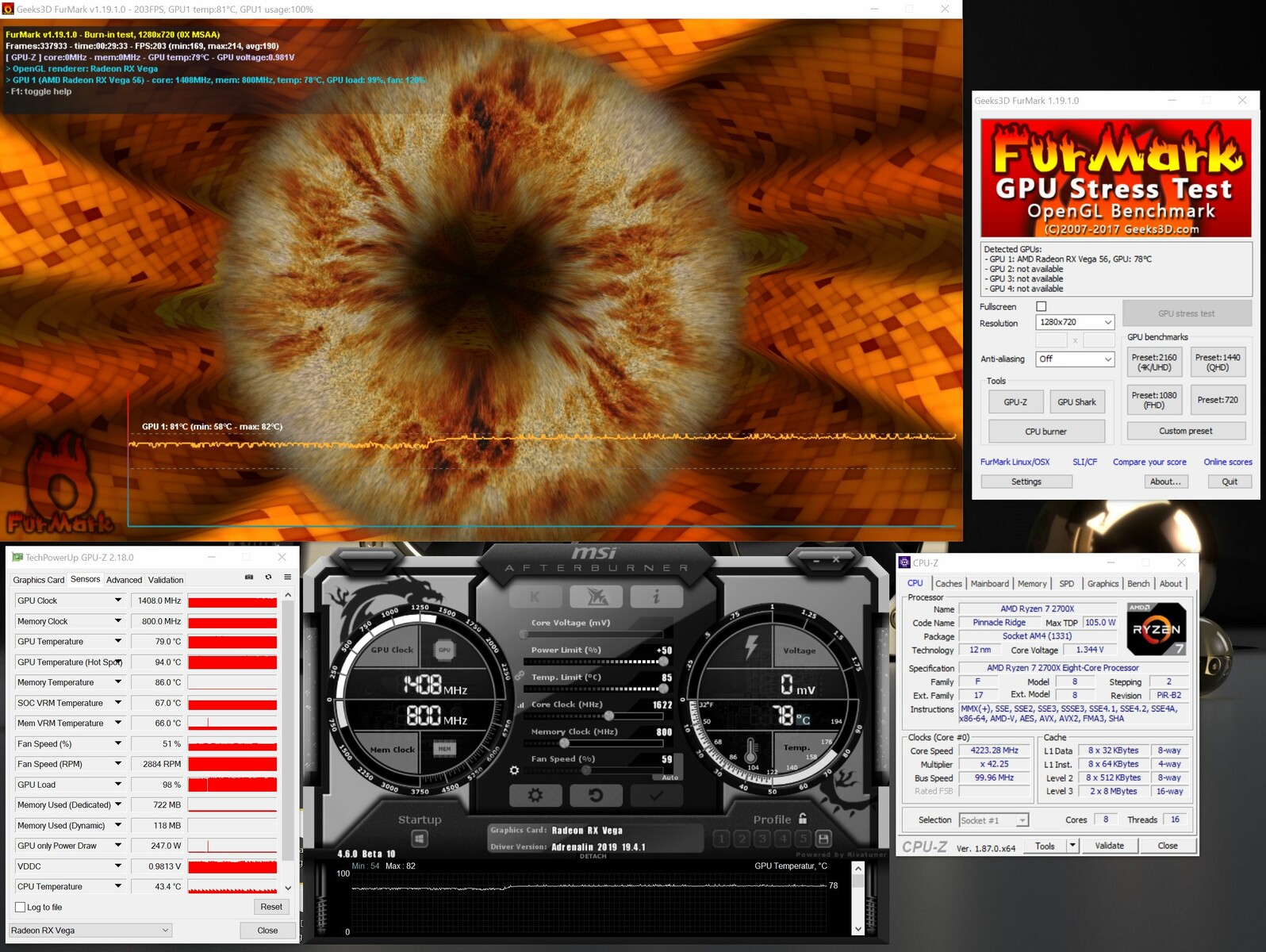Click the GPU-Z screenshot camera icon

249,578
